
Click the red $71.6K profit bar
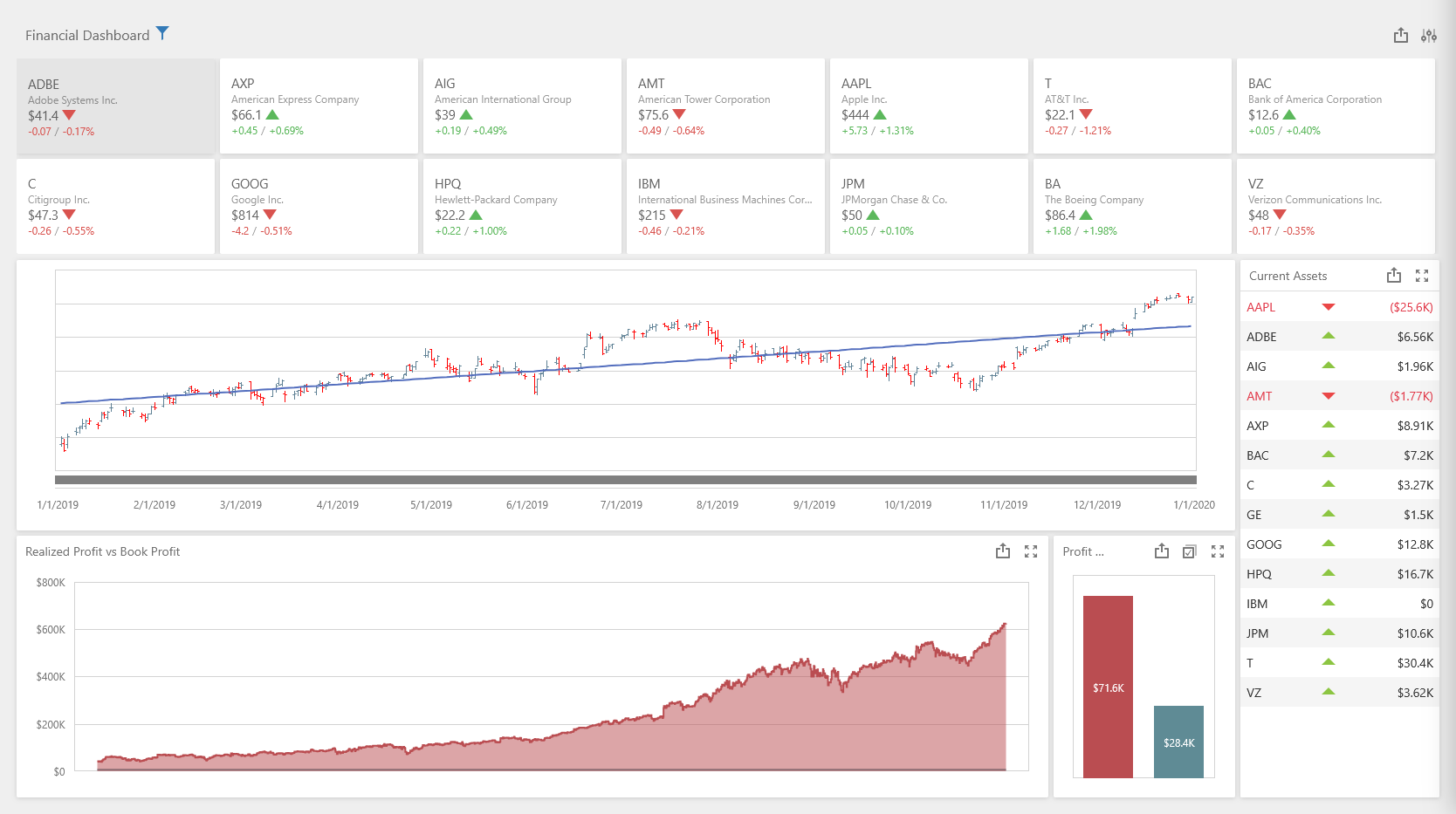tap(1108, 687)
